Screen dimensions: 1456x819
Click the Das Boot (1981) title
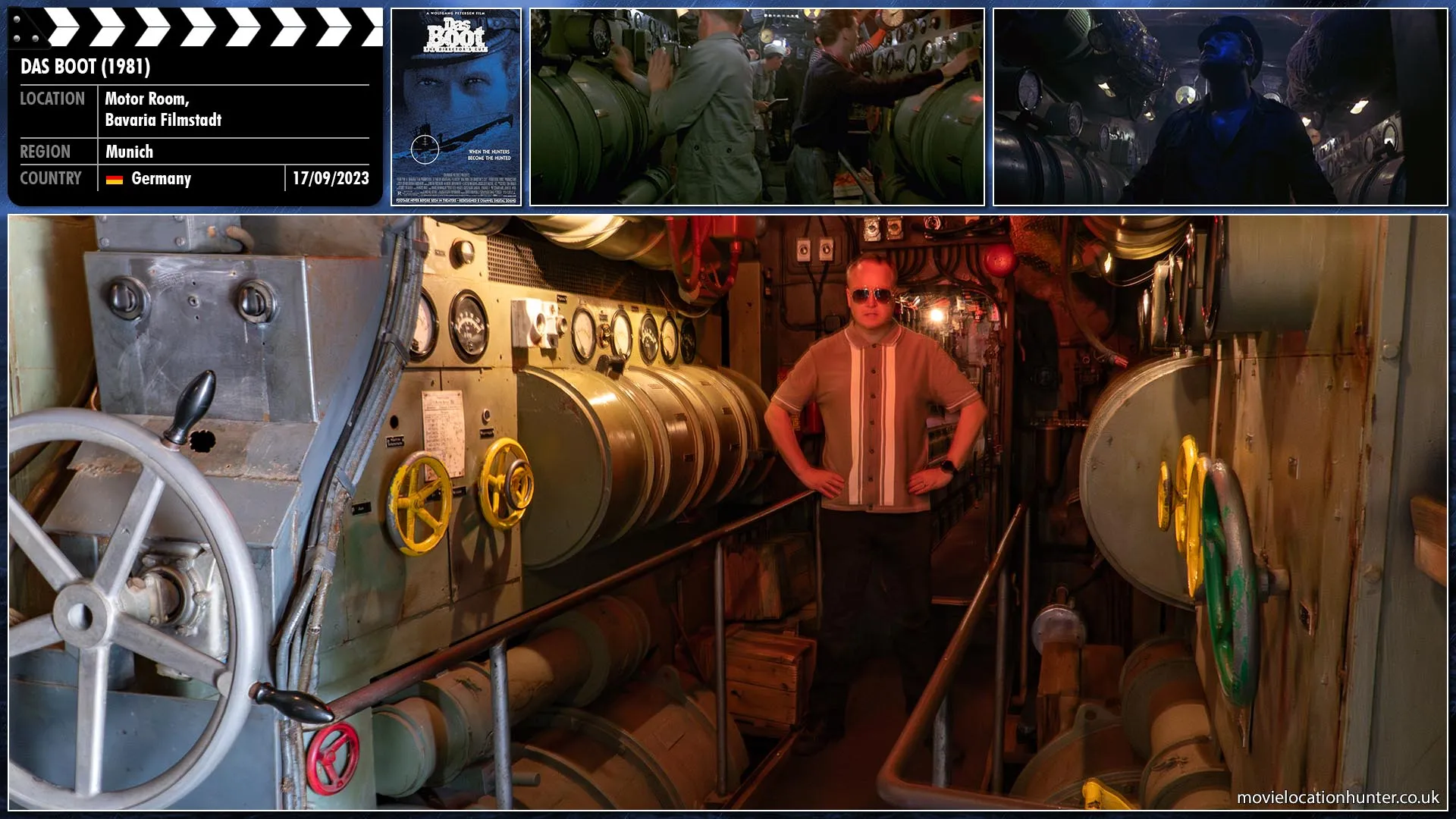[x=86, y=67]
